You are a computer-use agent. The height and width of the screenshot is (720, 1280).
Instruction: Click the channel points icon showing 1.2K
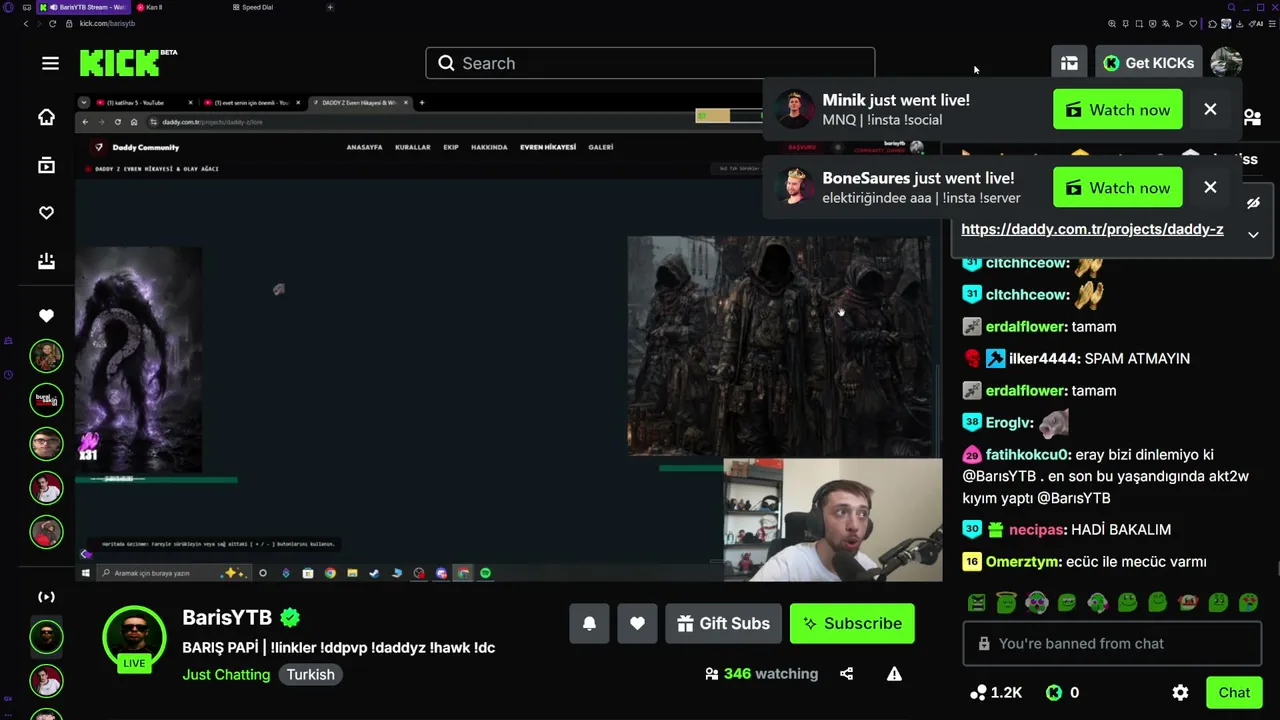pos(979,692)
